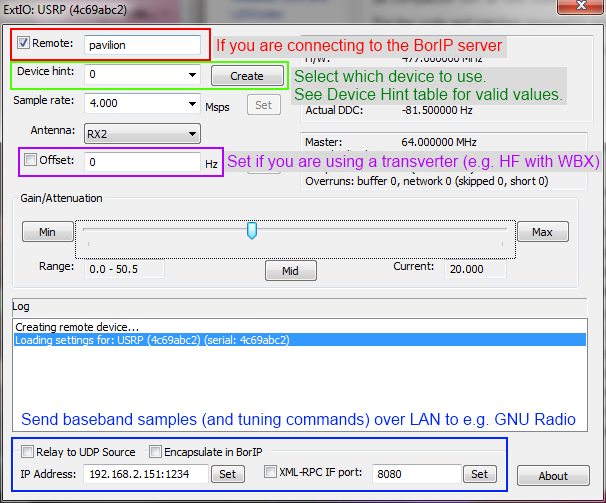Click the gain slider thumb
Image resolution: width=606 pixels, height=503 pixels.
pos(252,231)
